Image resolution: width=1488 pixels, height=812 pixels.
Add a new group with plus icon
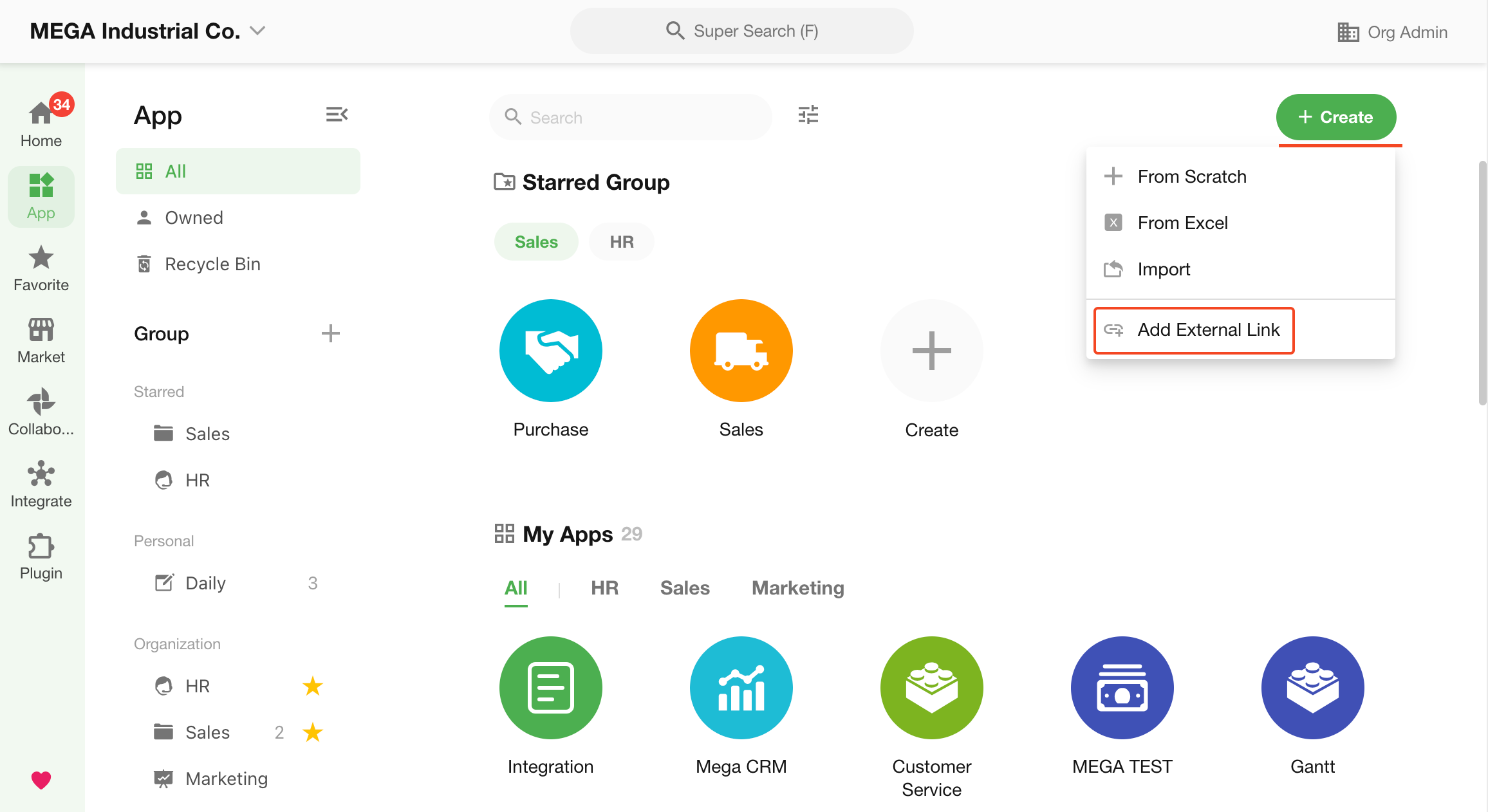coord(330,333)
